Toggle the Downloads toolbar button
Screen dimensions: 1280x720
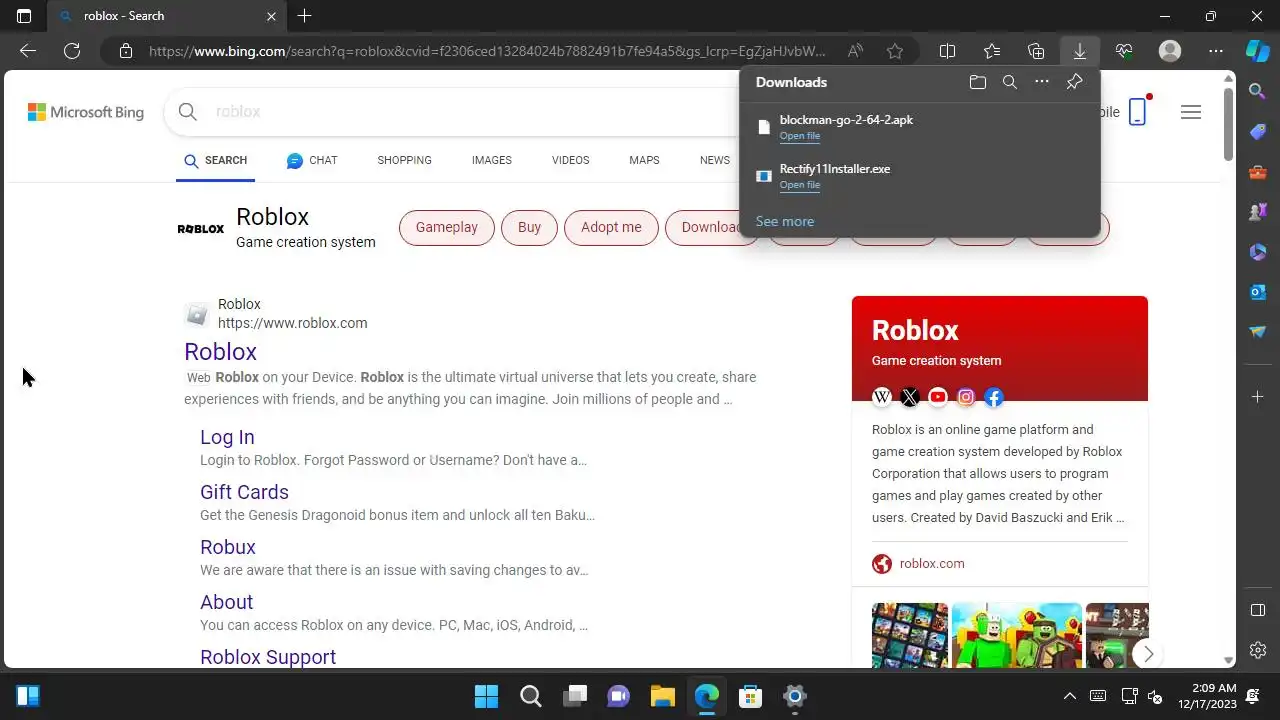point(1080,51)
